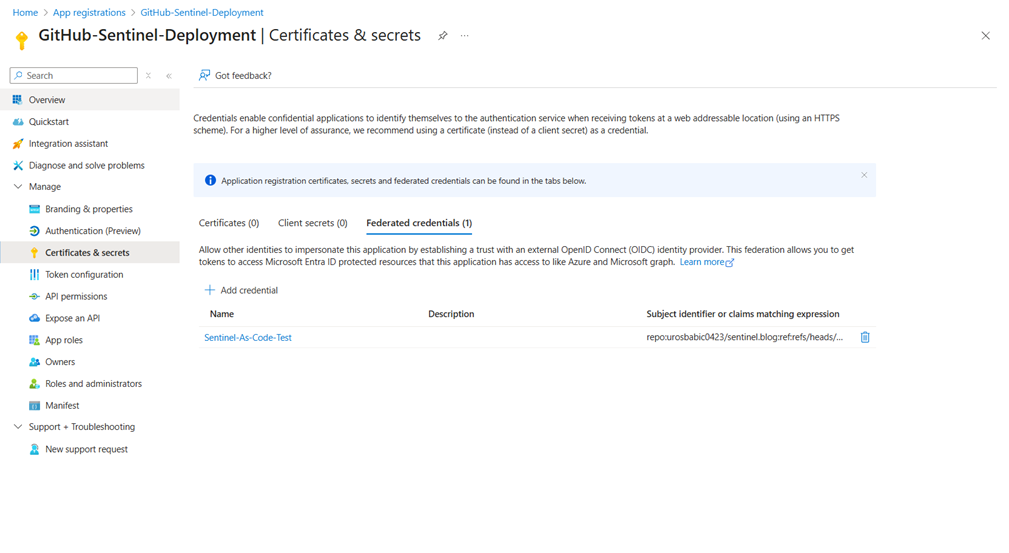This screenshot has width=1009, height=553.
Task: Open Quickstart from the sidebar
Action: [x=48, y=122]
